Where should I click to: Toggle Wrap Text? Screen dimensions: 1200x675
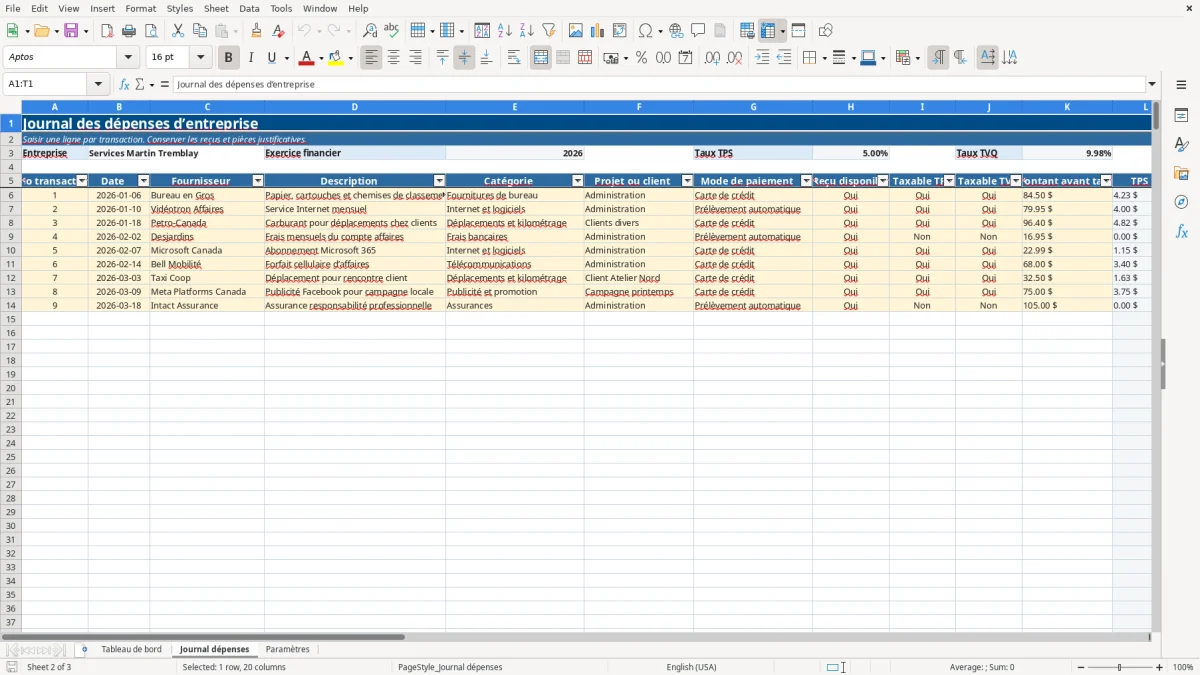coord(514,58)
